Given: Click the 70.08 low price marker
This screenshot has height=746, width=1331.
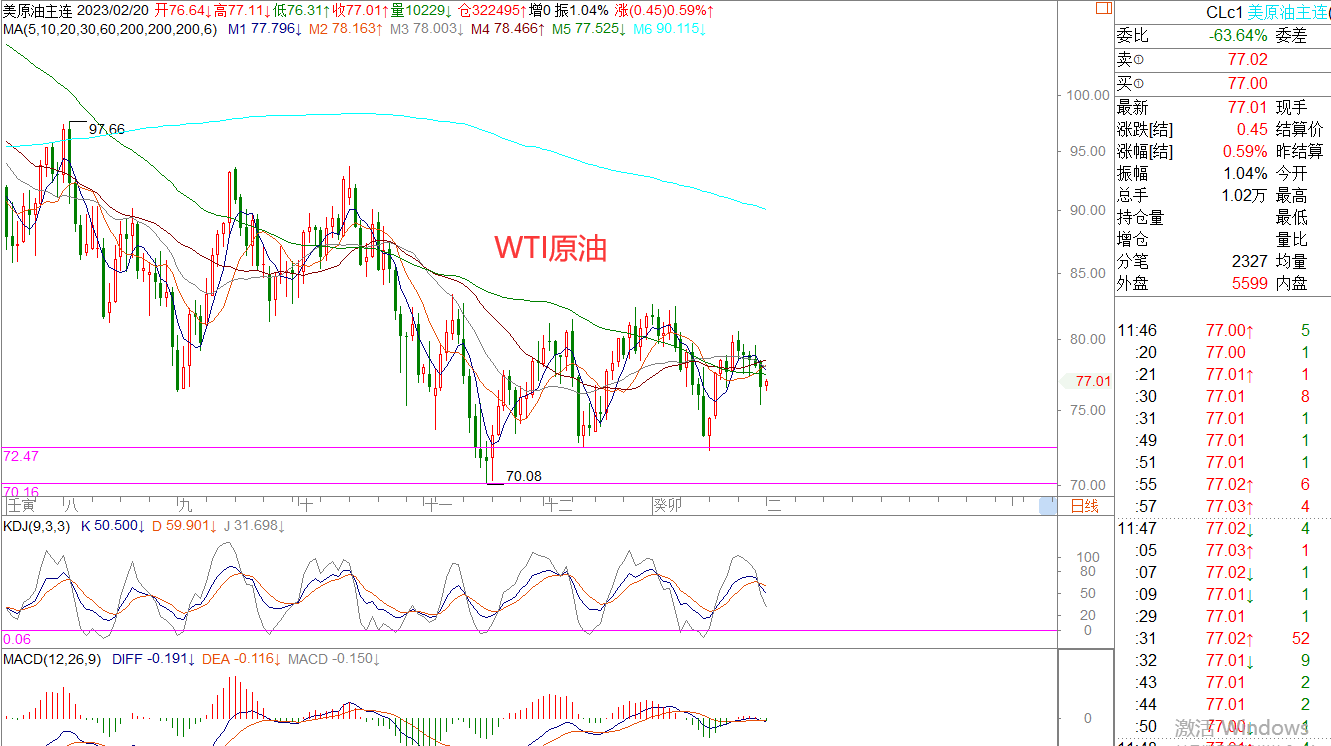Looking at the screenshot, I should click(524, 476).
